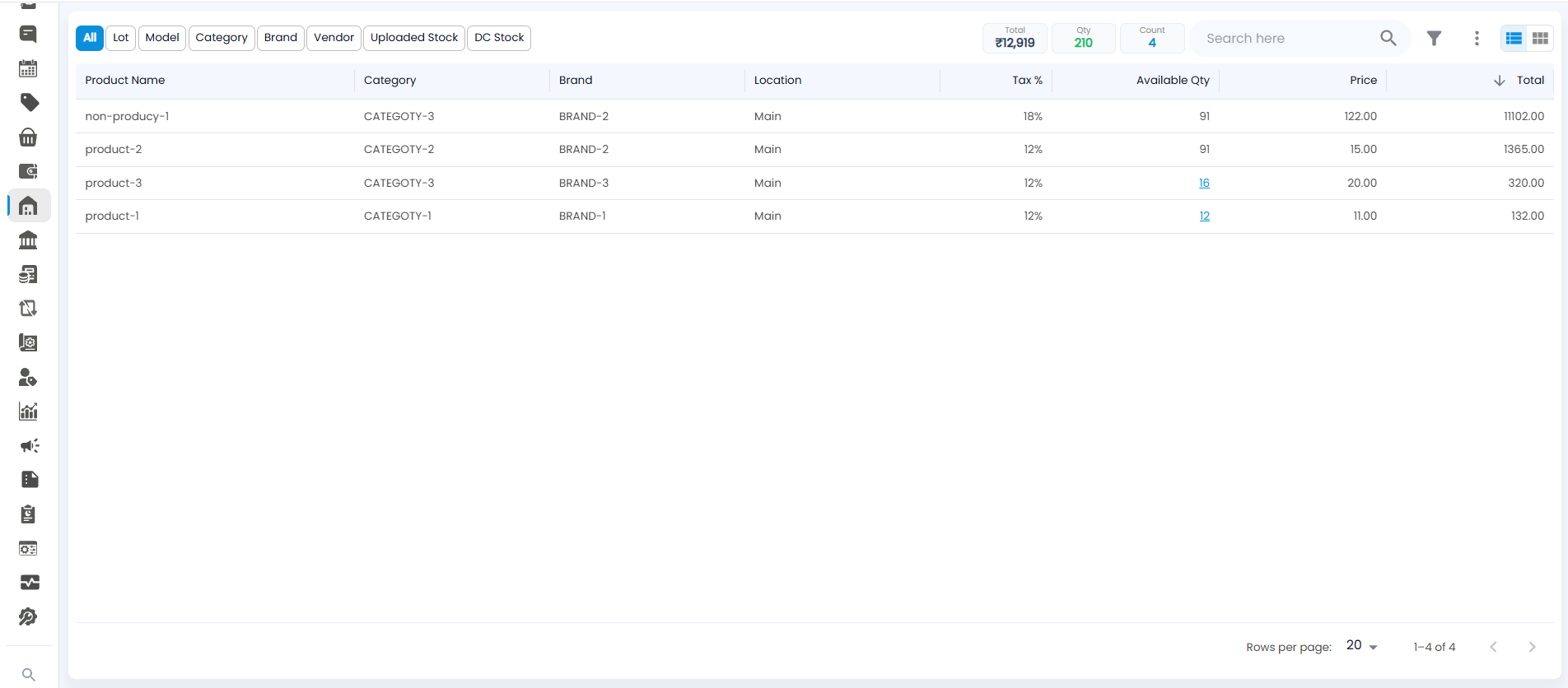Open the calendar sidebar icon
Screen dimensions: 1568x688
point(28,68)
